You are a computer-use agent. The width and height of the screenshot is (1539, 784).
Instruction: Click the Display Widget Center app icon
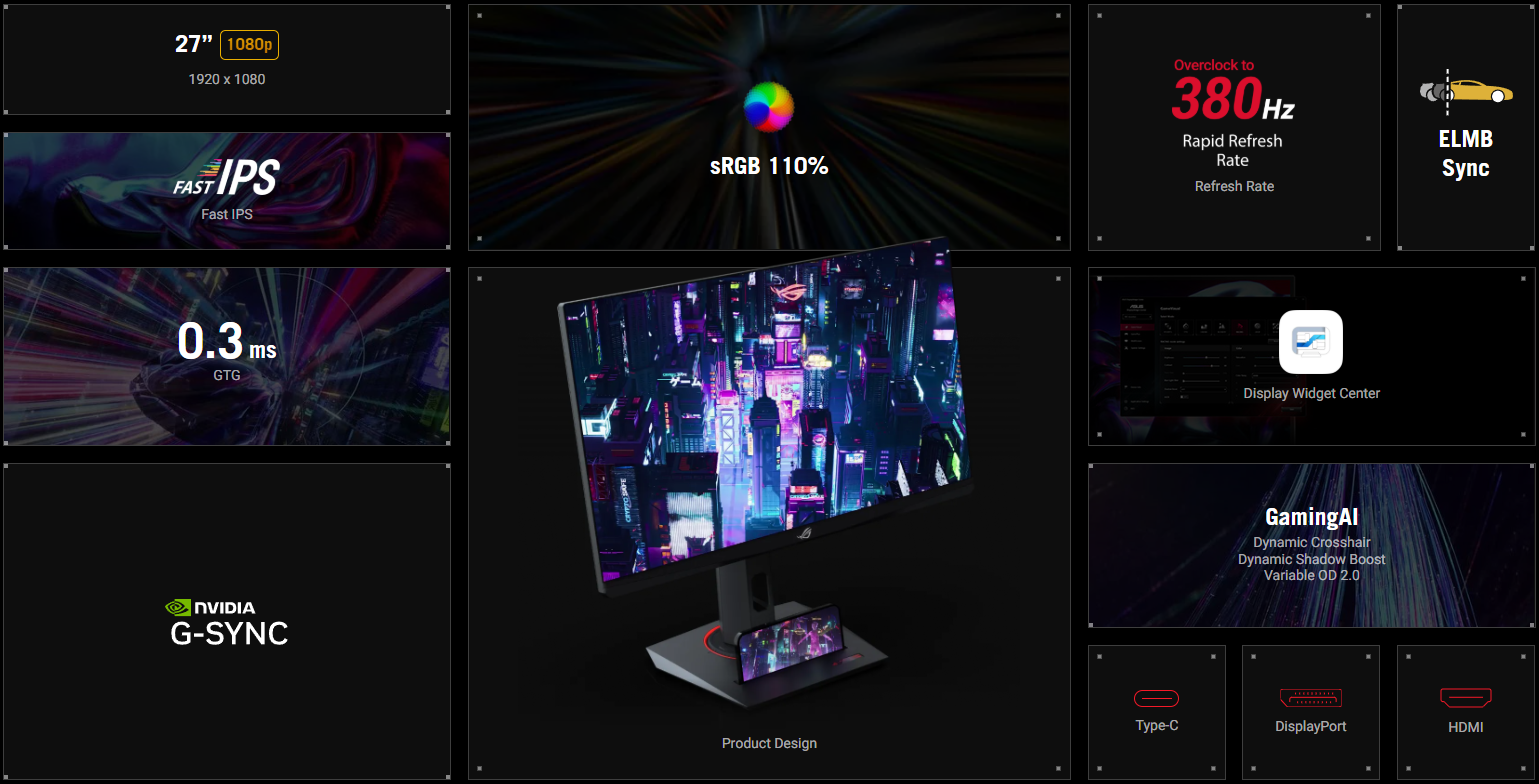(x=1311, y=342)
